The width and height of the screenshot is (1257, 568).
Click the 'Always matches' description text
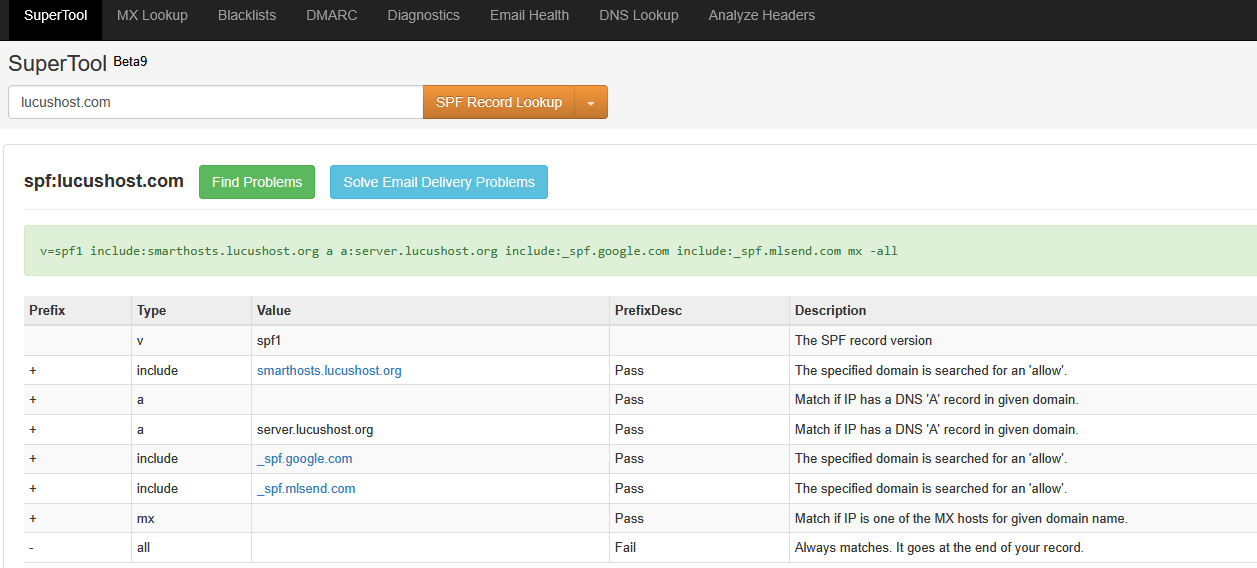pyautogui.click(x=939, y=547)
